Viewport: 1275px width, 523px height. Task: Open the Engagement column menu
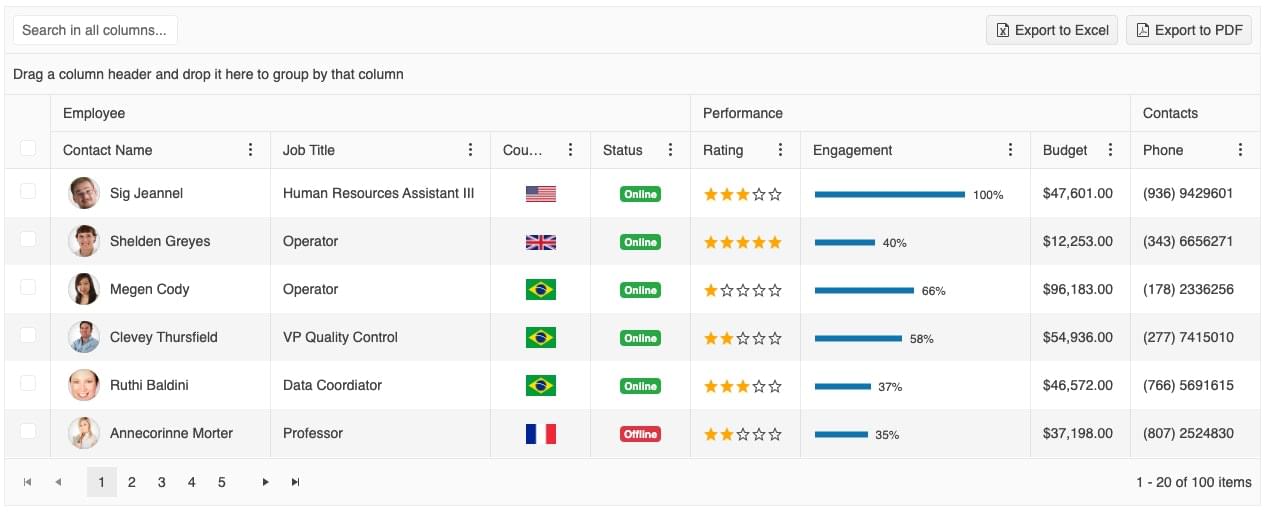click(x=1010, y=150)
